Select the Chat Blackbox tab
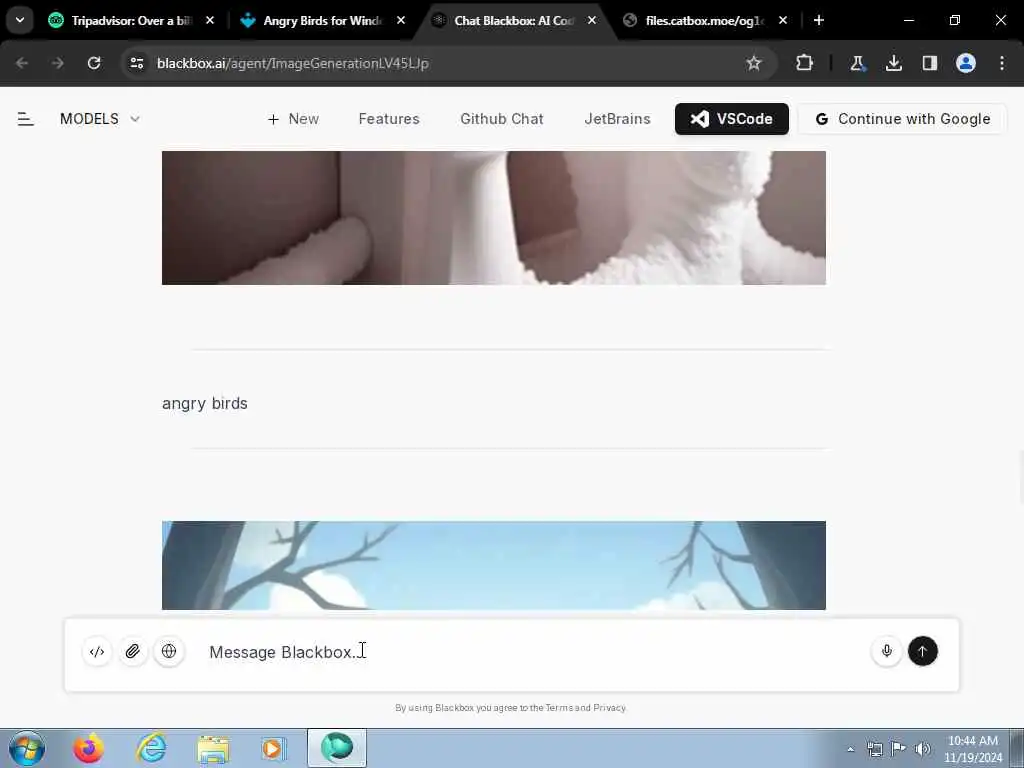The width and height of the screenshot is (1024, 768). [513, 21]
